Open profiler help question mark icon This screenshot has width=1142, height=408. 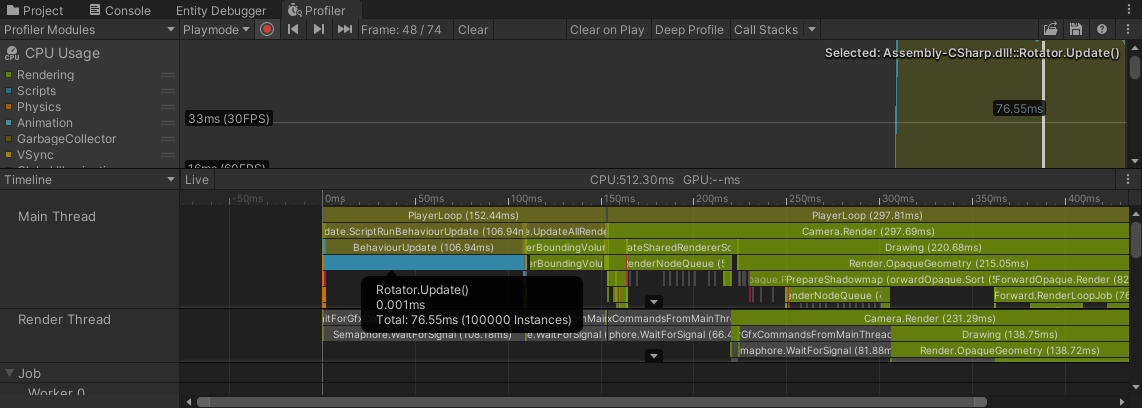coord(1102,30)
